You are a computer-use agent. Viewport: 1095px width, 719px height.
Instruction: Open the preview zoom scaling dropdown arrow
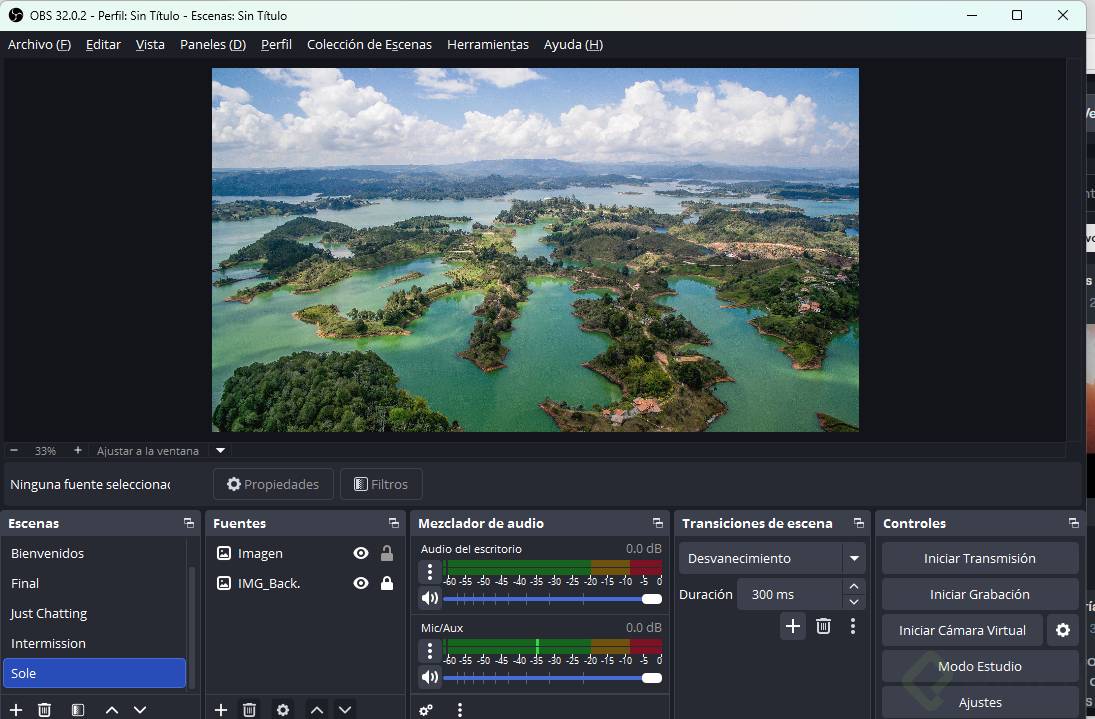(x=221, y=451)
